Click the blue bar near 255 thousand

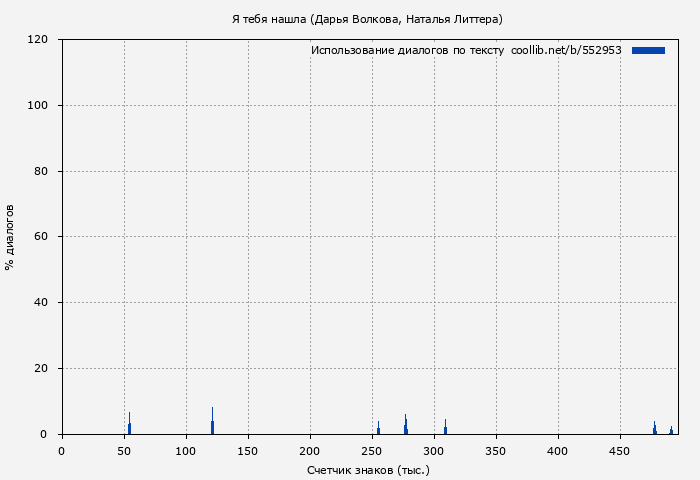coord(378,429)
